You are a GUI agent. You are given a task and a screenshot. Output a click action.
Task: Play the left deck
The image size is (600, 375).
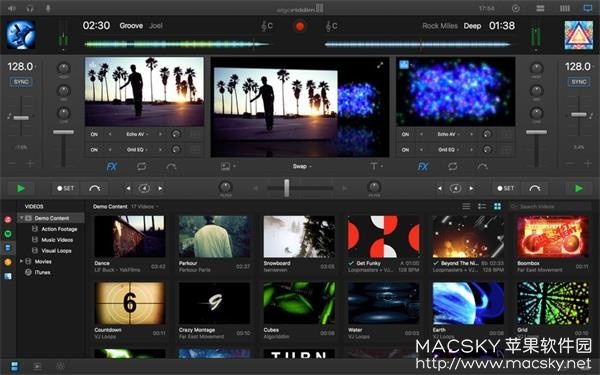[21, 188]
